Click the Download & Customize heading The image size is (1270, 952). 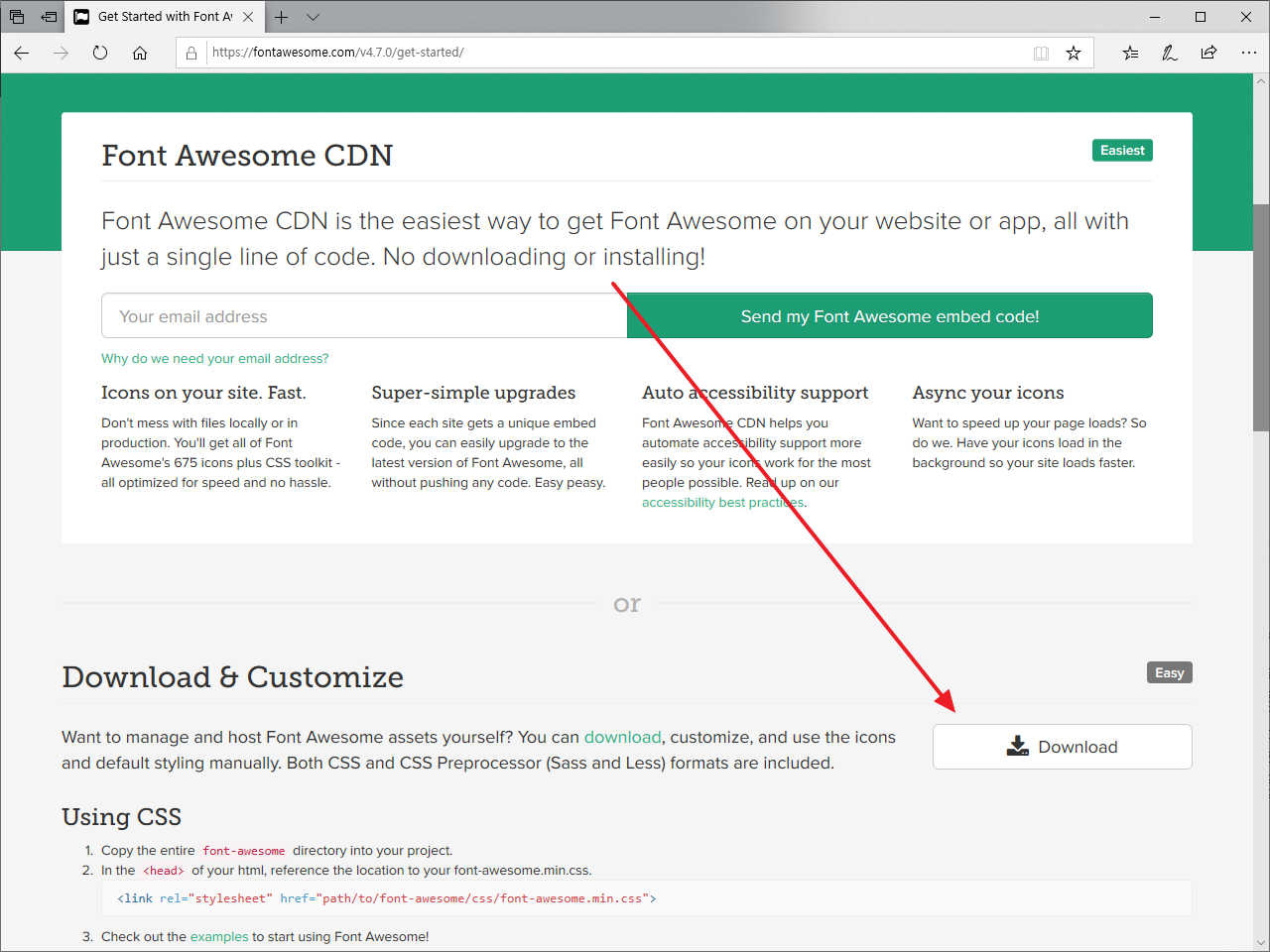click(x=232, y=677)
